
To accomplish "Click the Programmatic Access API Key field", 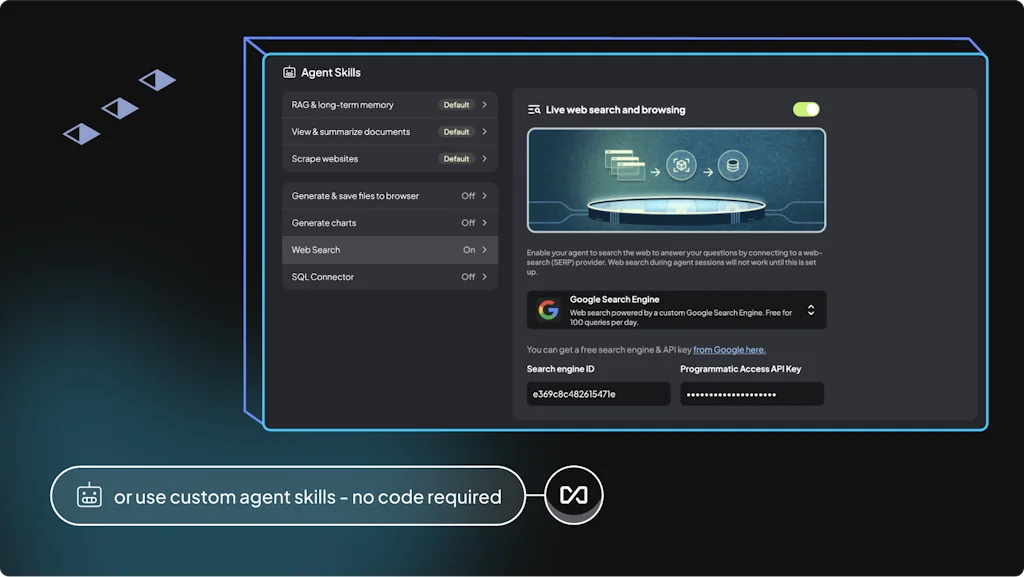I will 752,394.
